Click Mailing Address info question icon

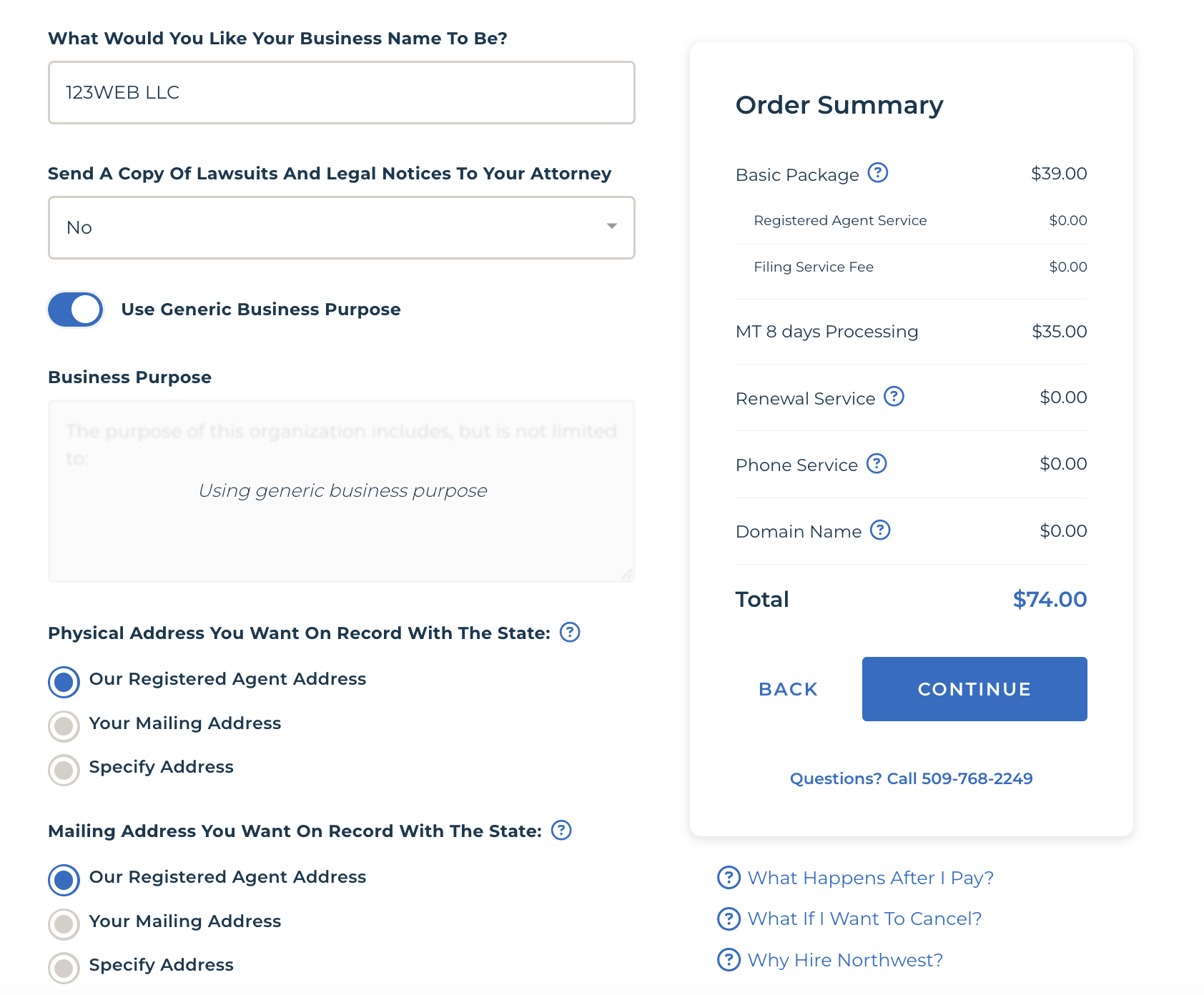[561, 831]
